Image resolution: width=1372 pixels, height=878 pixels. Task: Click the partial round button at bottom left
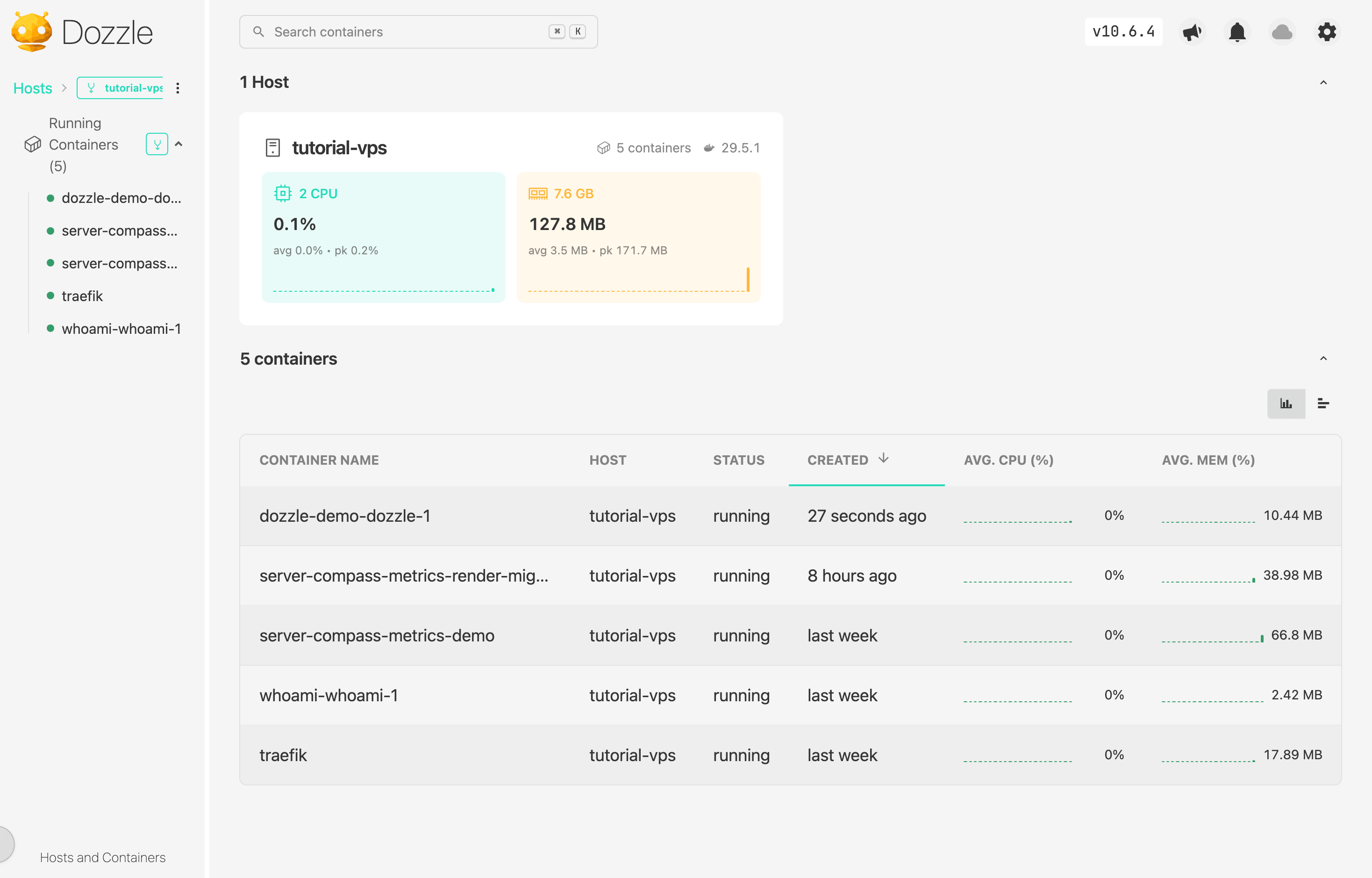pyautogui.click(x=7, y=844)
